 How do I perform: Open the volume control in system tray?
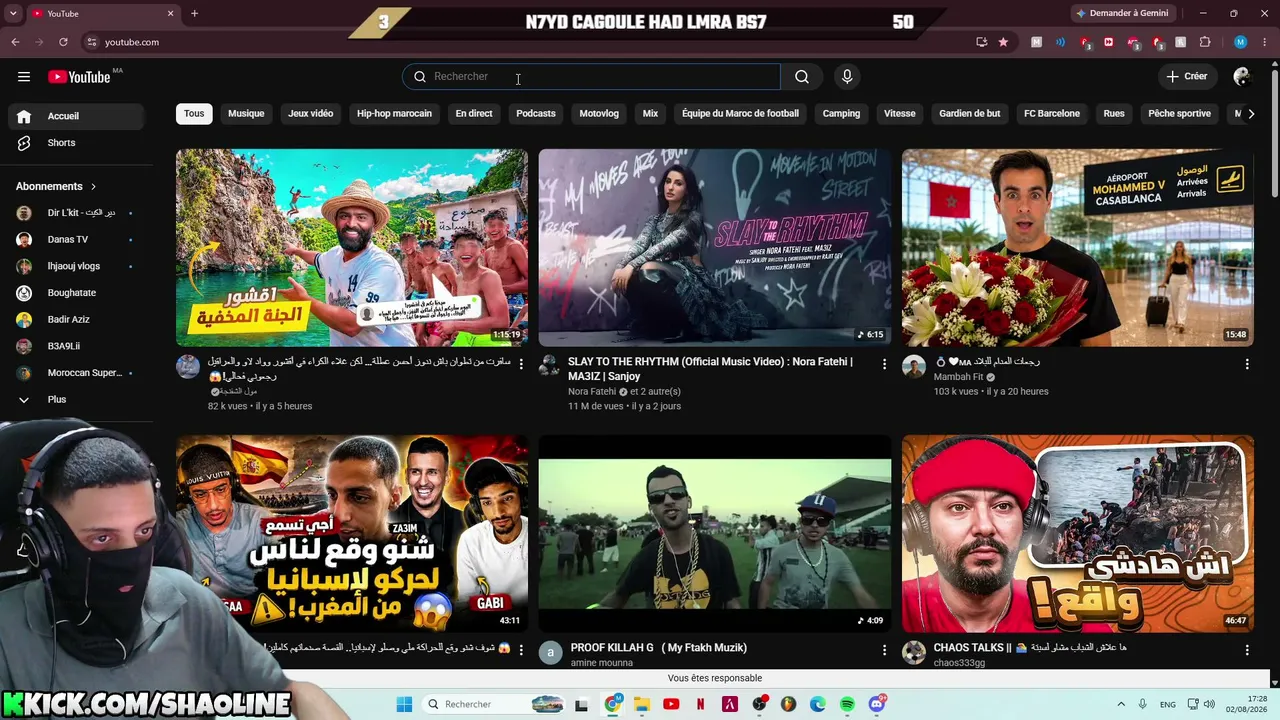[x=1209, y=704]
